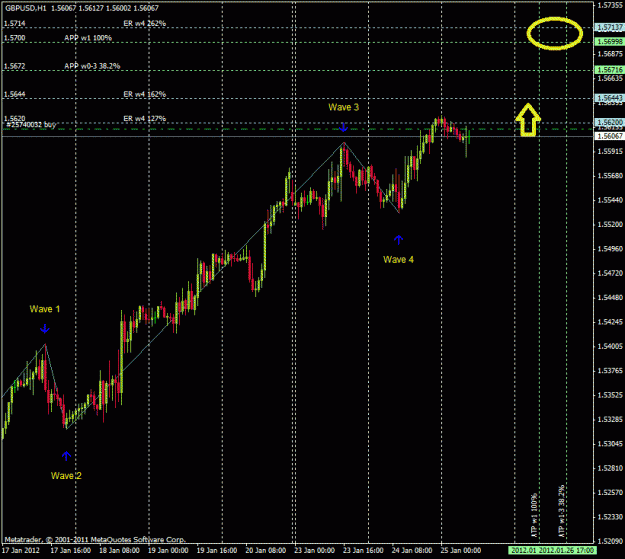Select the vertical 'ATP w1 100%' label
Screen dimensions: 625x559
534,514
